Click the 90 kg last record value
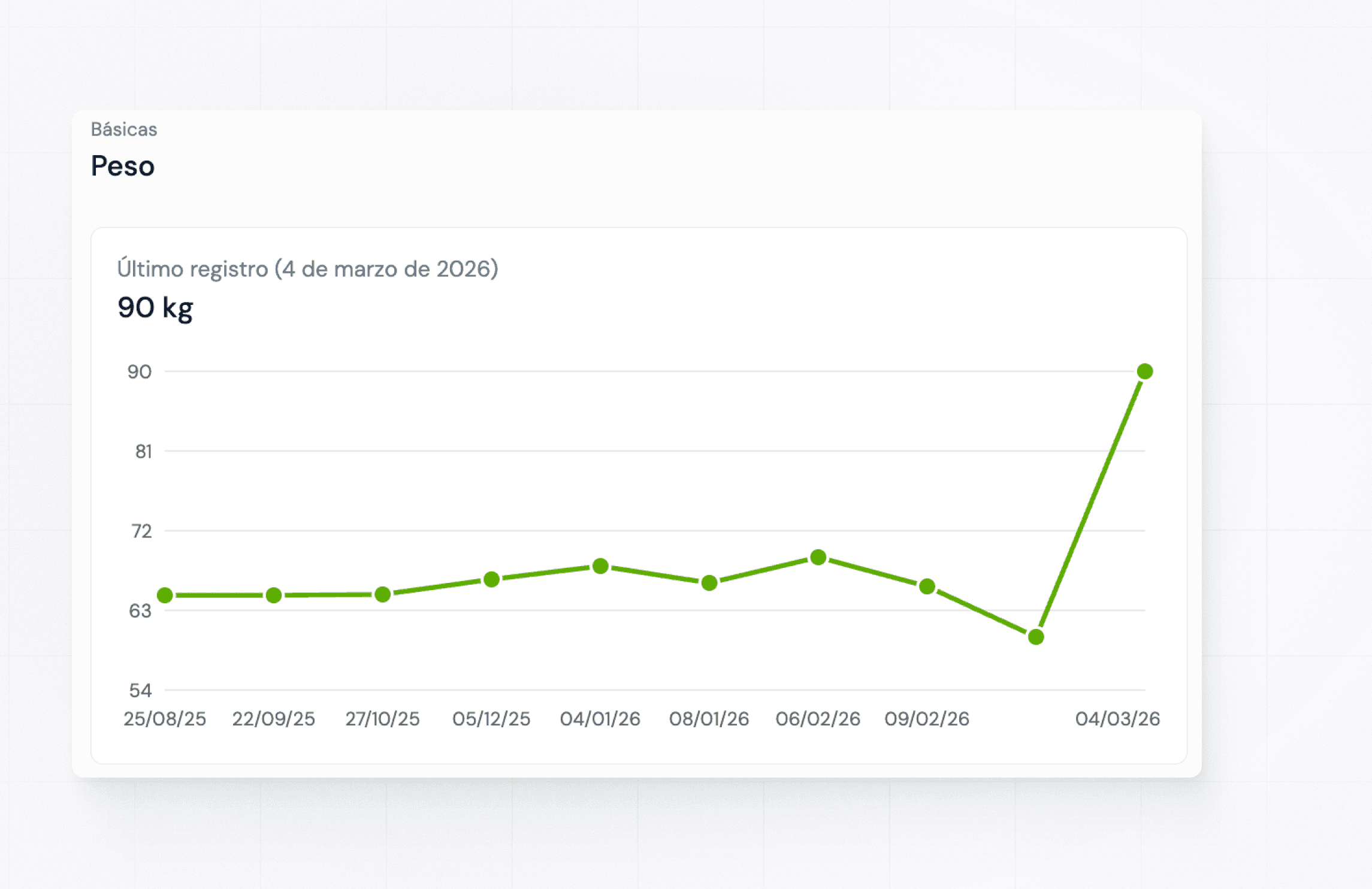 [x=155, y=308]
